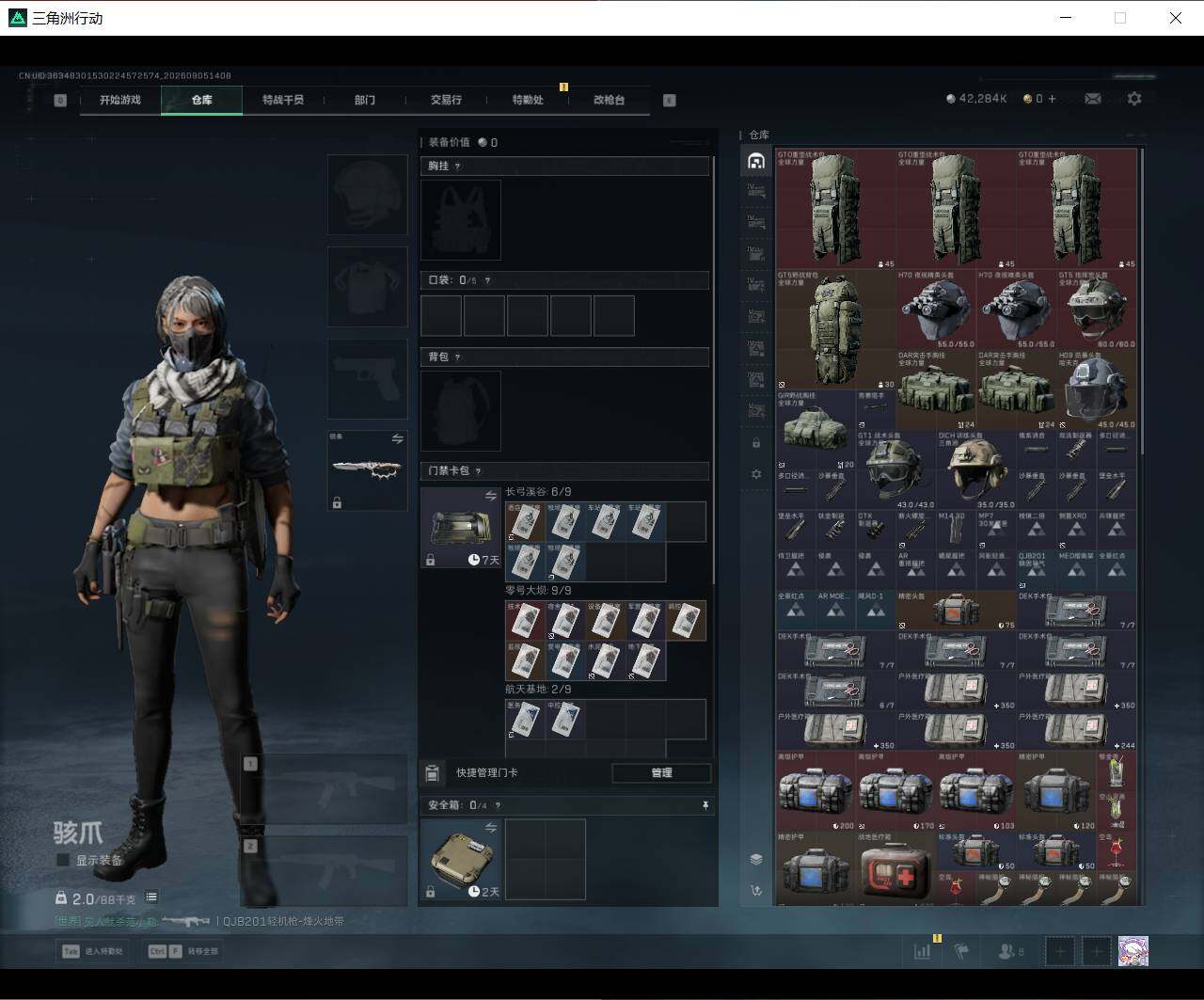Open the settings gear in top bar
This screenshot has height=1000, width=1204.
[x=1134, y=99]
